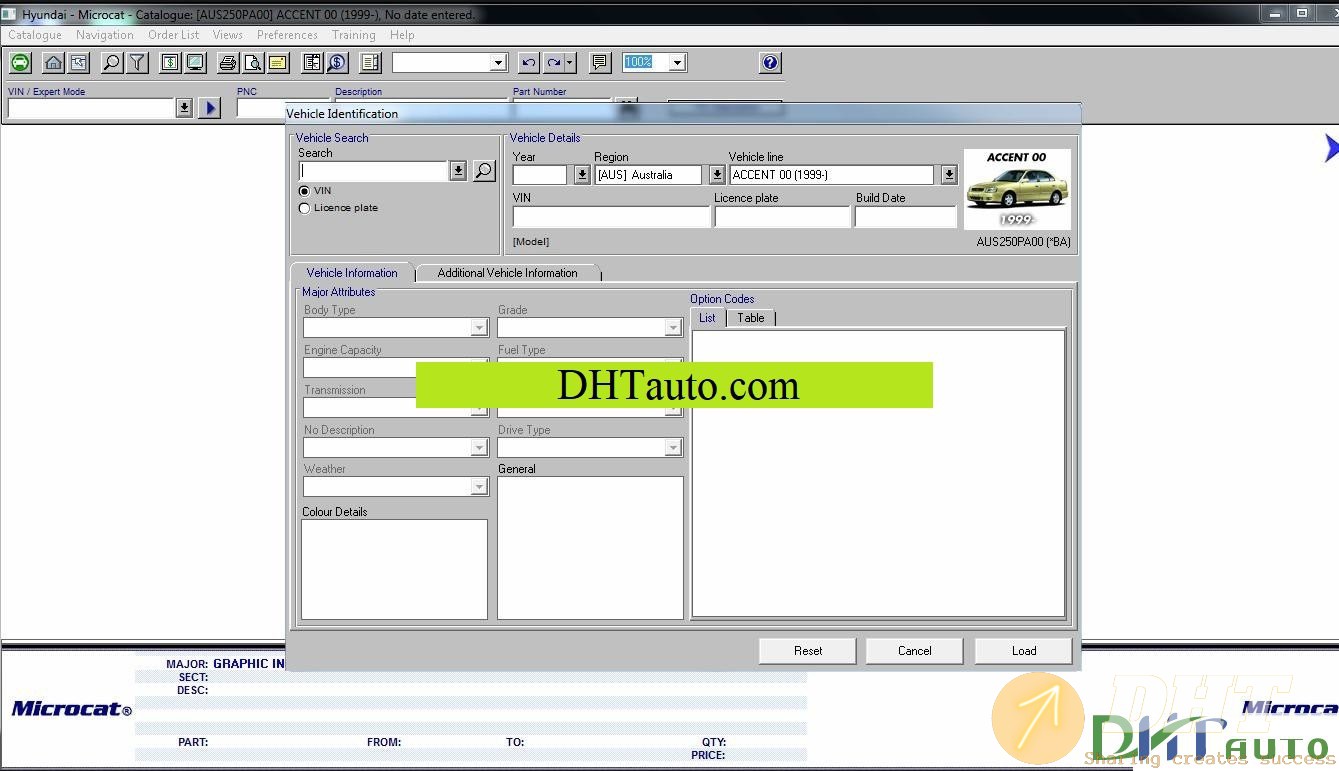Viewport: 1339px width, 771px height.
Task: Click the speech bubble comment toolbar icon
Action: click(600, 62)
